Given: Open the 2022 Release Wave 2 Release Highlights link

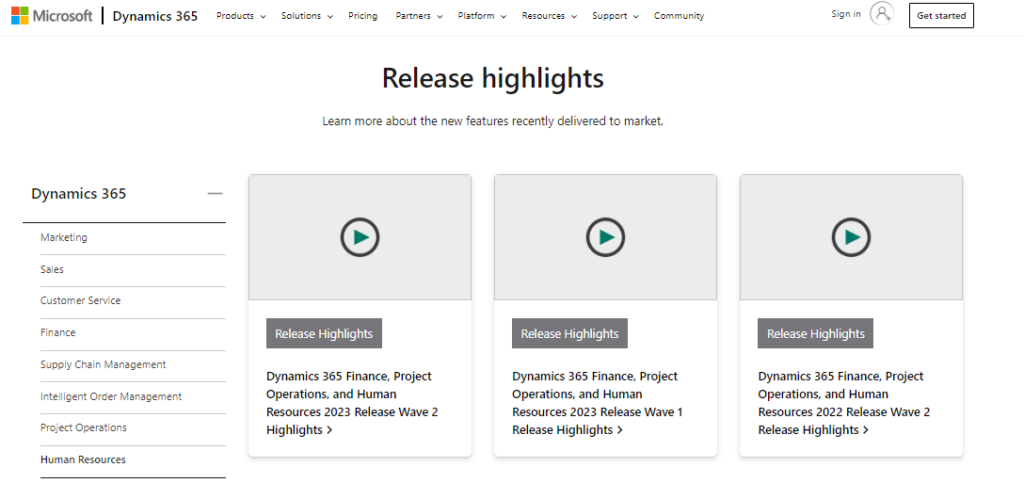Looking at the screenshot, I should click(x=844, y=403).
